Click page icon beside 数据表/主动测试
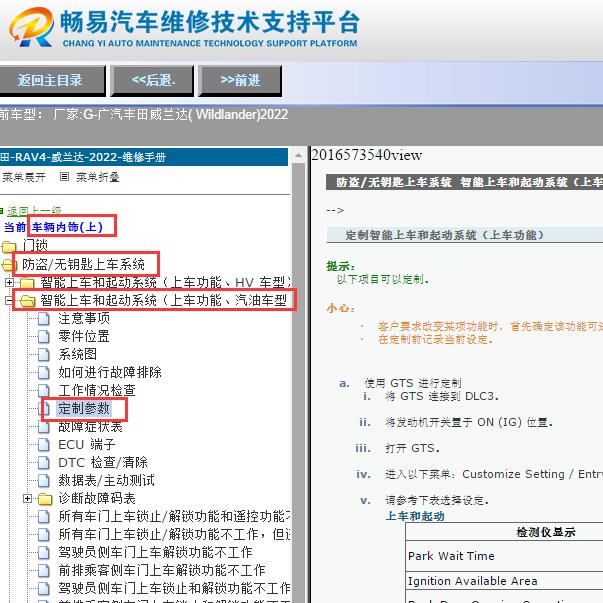Image resolution: width=603 pixels, height=603 pixels. pyautogui.click(x=44, y=481)
